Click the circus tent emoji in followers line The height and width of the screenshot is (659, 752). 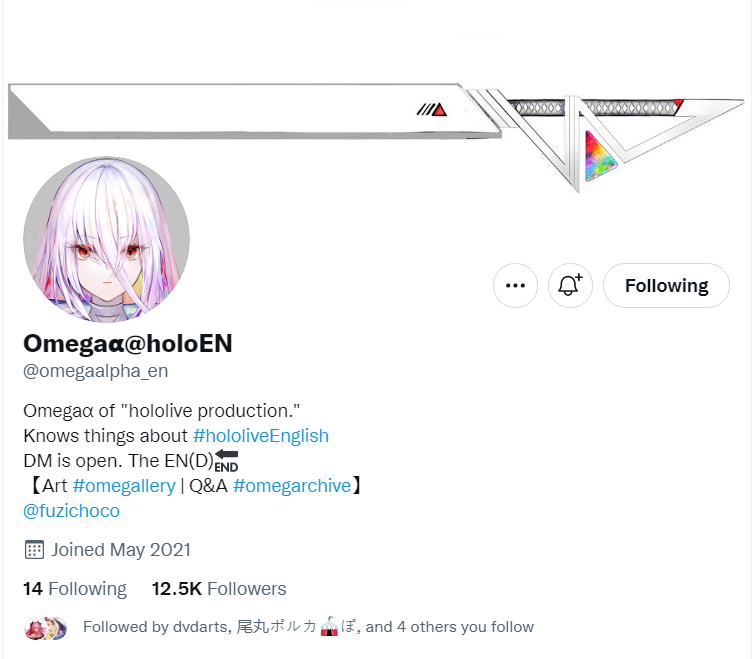[329, 627]
